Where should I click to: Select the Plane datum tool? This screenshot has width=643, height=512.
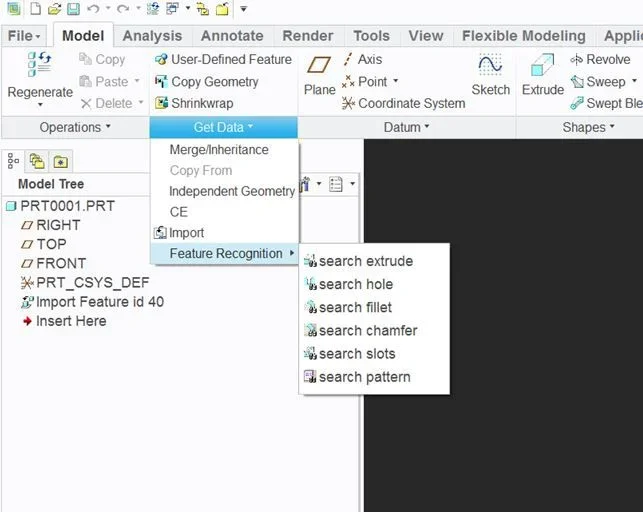tap(319, 66)
